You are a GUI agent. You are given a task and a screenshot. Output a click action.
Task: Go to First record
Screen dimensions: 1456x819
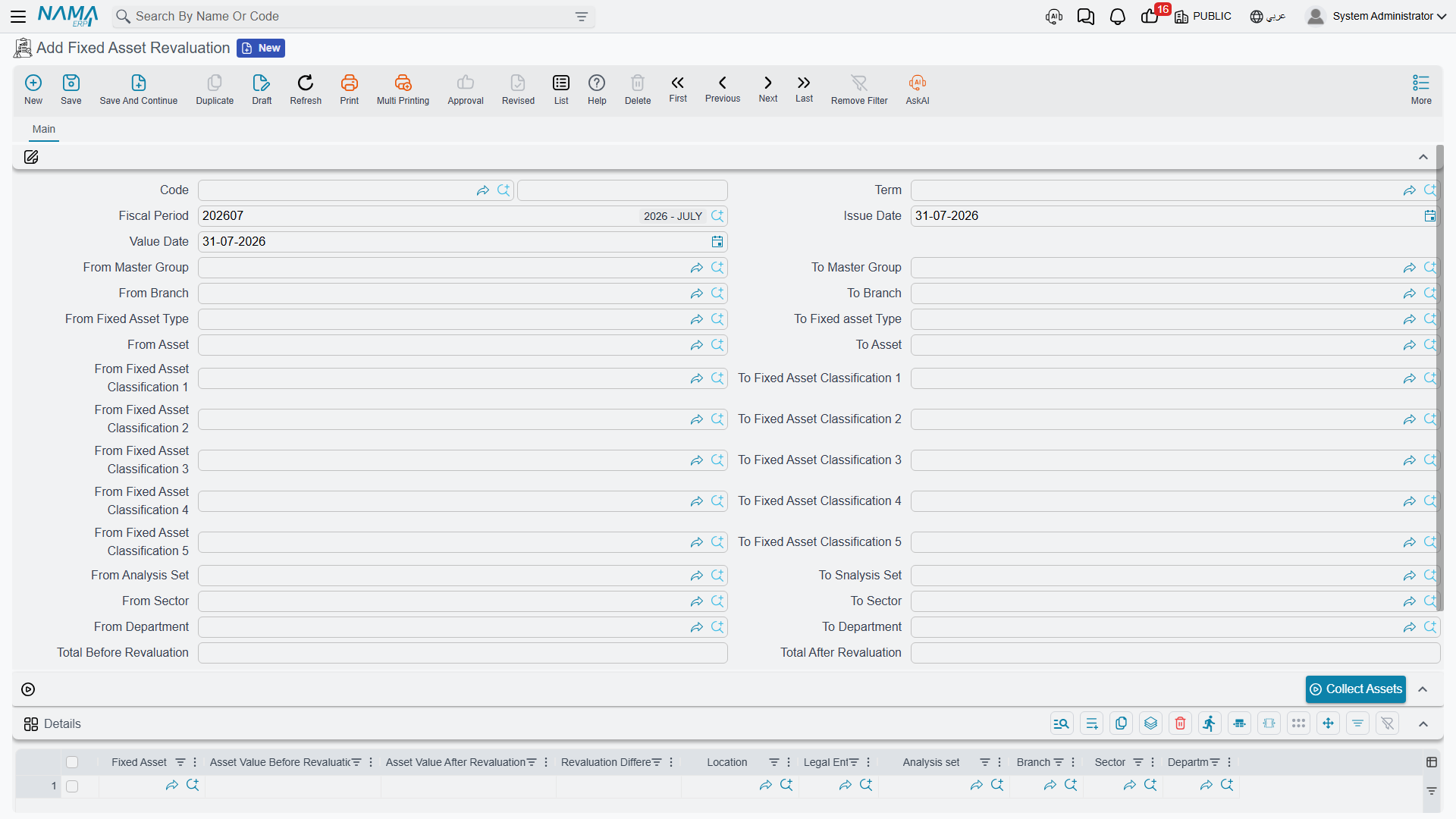678,89
